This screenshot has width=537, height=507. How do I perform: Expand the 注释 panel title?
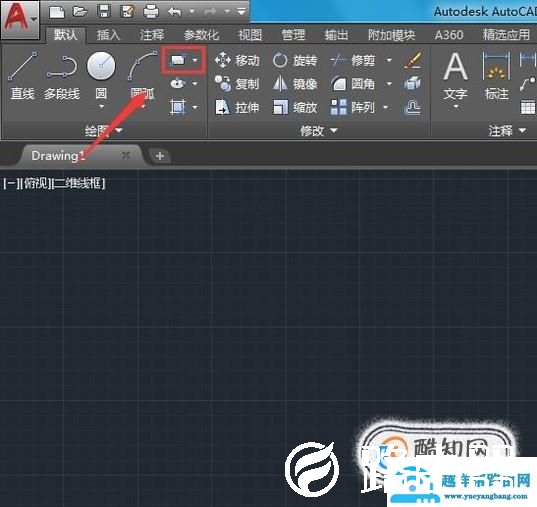(508, 131)
